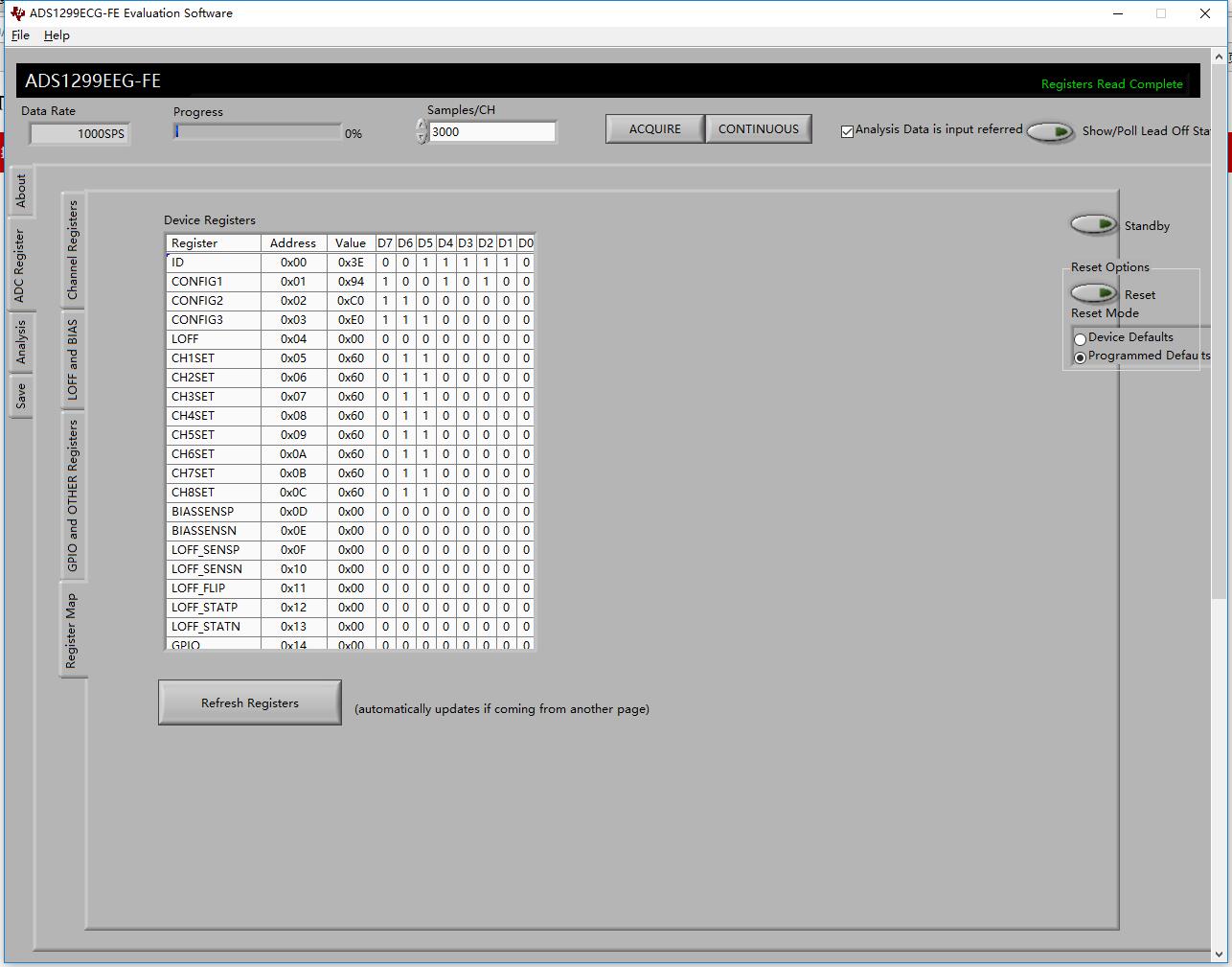Click the LOFF register name cell
This screenshot has width=1232, height=967.
pyautogui.click(x=213, y=338)
